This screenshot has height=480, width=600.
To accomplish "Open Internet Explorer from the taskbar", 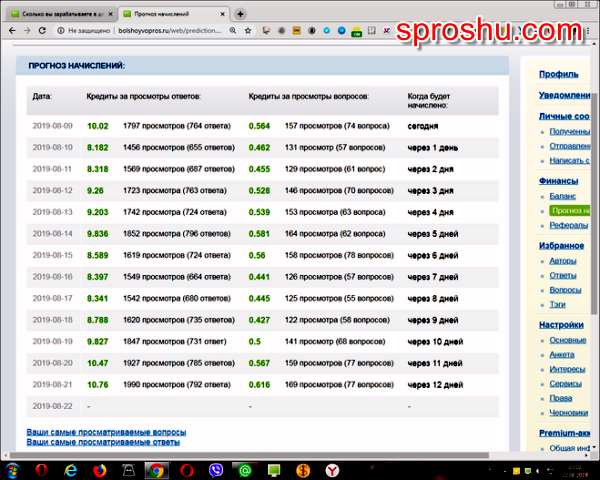I will tap(71, 469).
